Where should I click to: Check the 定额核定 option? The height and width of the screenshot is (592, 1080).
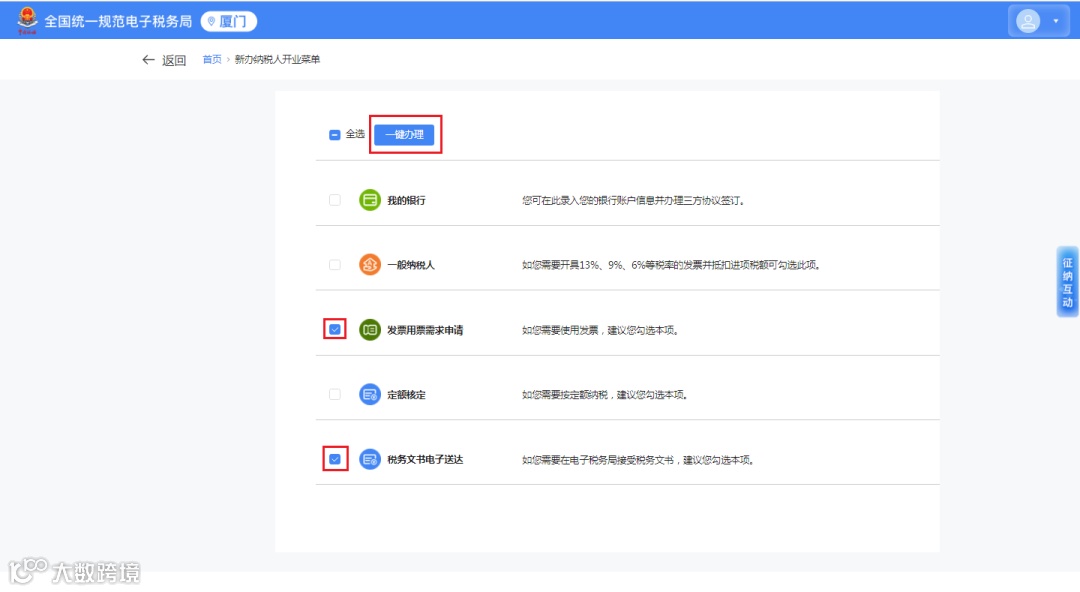(x=334, y=394)
